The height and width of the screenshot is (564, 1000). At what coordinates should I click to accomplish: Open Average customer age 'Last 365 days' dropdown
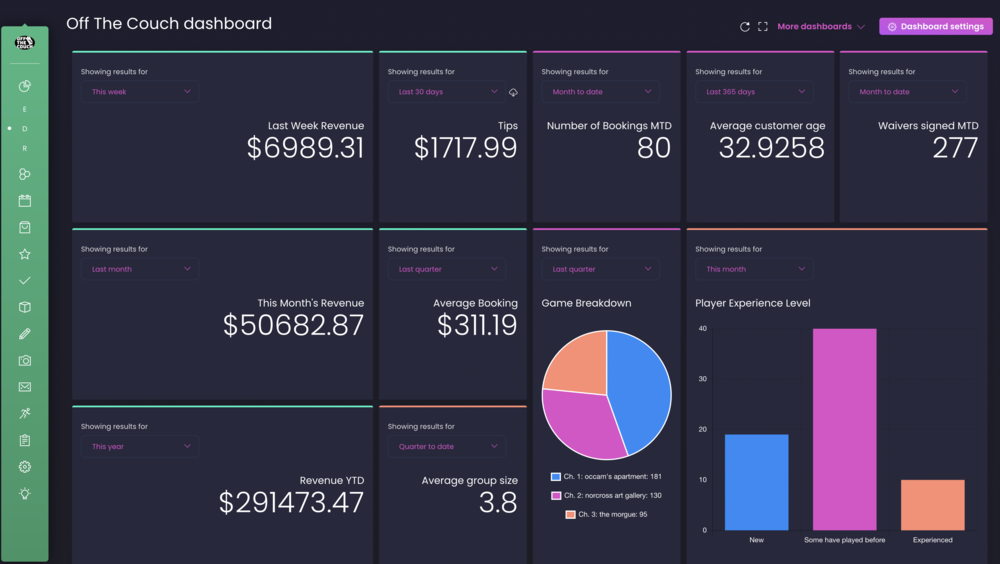point(754,92)
